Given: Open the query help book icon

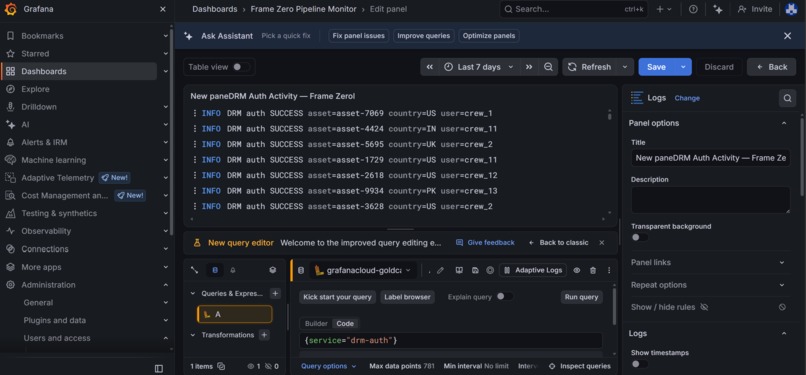Looking at the screenshot, I should (459, 270).
